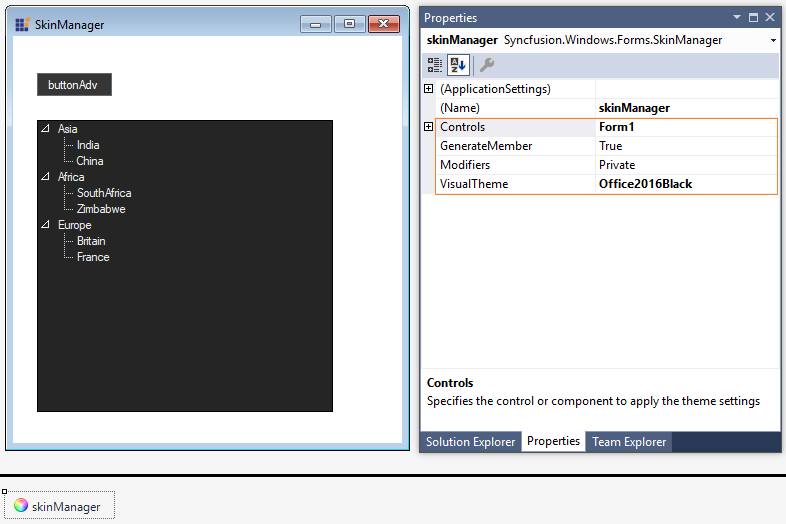This screenshot has width=786, height=524.
Task: Collapse the Asia tree node
Action: 46,128
